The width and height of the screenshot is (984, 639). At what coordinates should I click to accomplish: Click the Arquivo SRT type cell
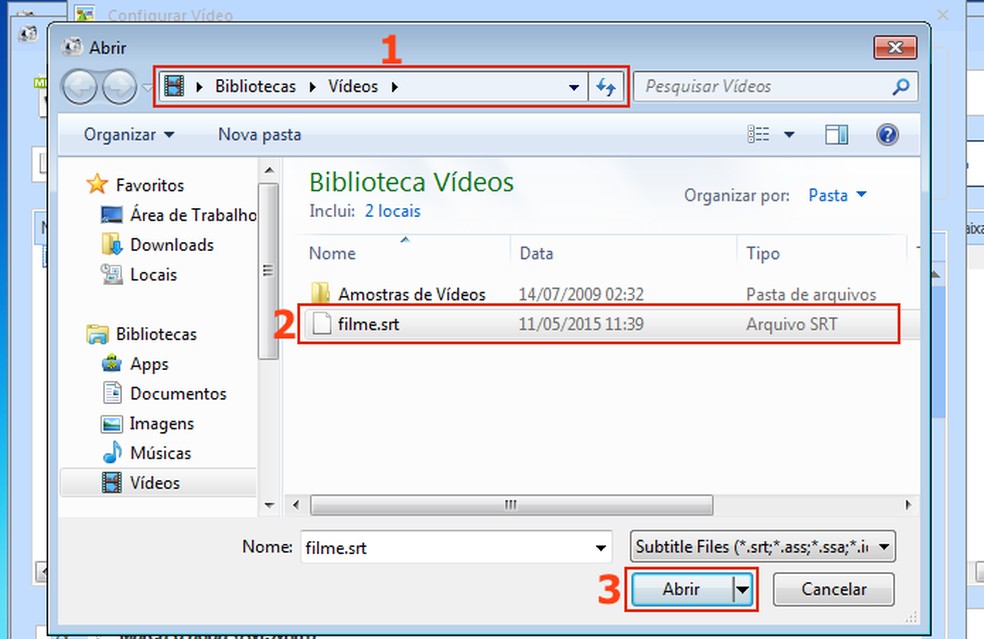pos(791,324)
